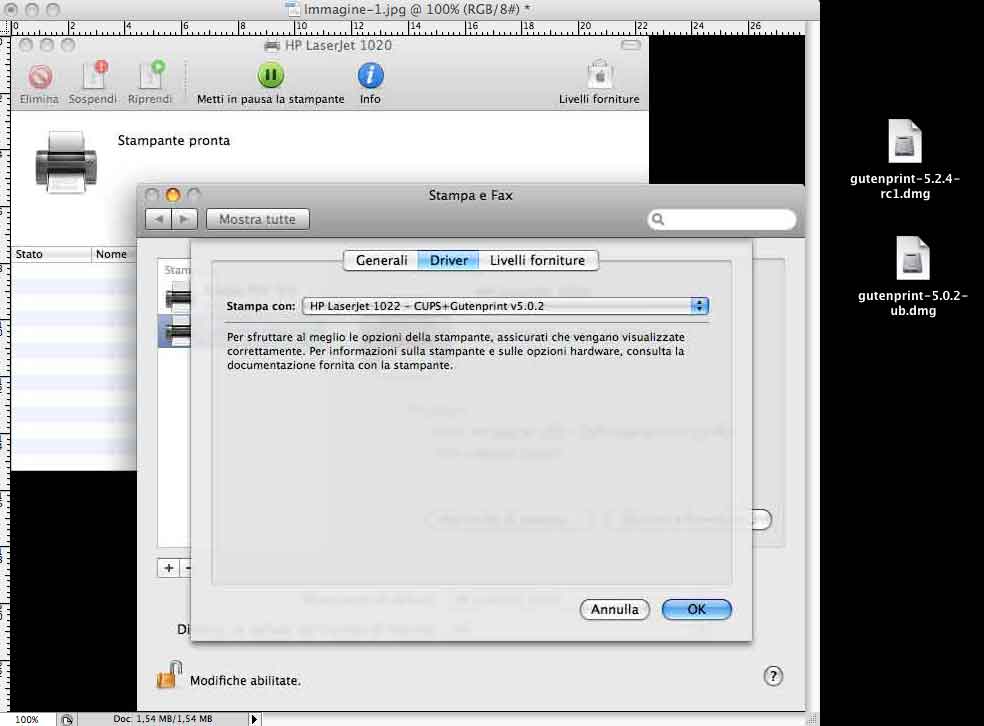Click the large printer icon beside Stampante pronta
Viewport: 984px width, 726px height.
[x=66, y=162]
